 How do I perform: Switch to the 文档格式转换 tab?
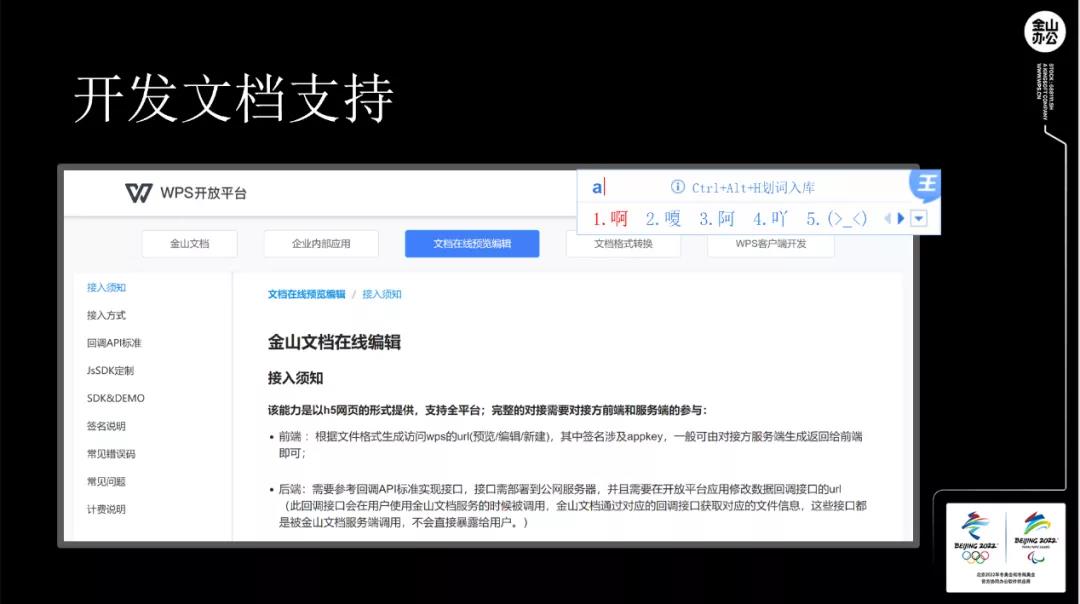pos(623,244)
